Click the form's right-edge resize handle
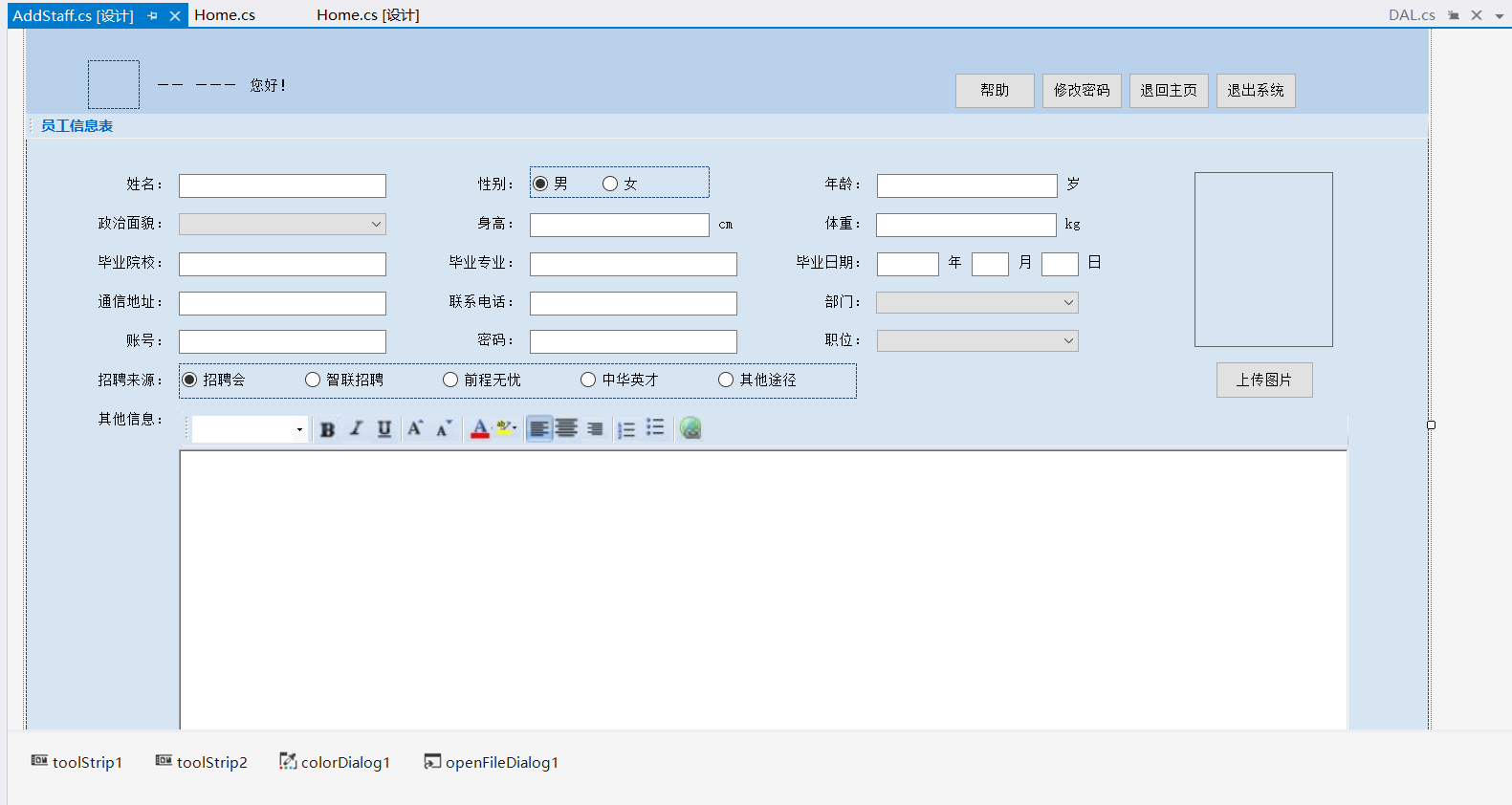The image size is (1512, 805). 1431,424
